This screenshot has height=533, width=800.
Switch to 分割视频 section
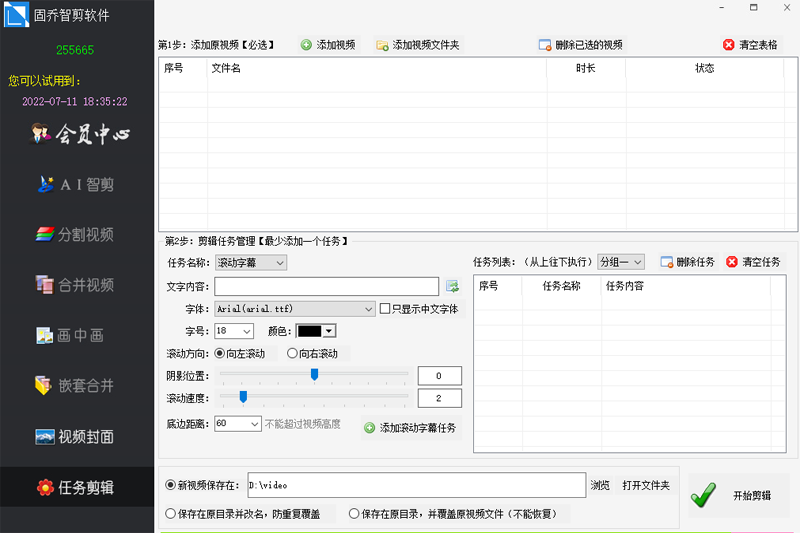pyautogui.click(x=75, y=235)
